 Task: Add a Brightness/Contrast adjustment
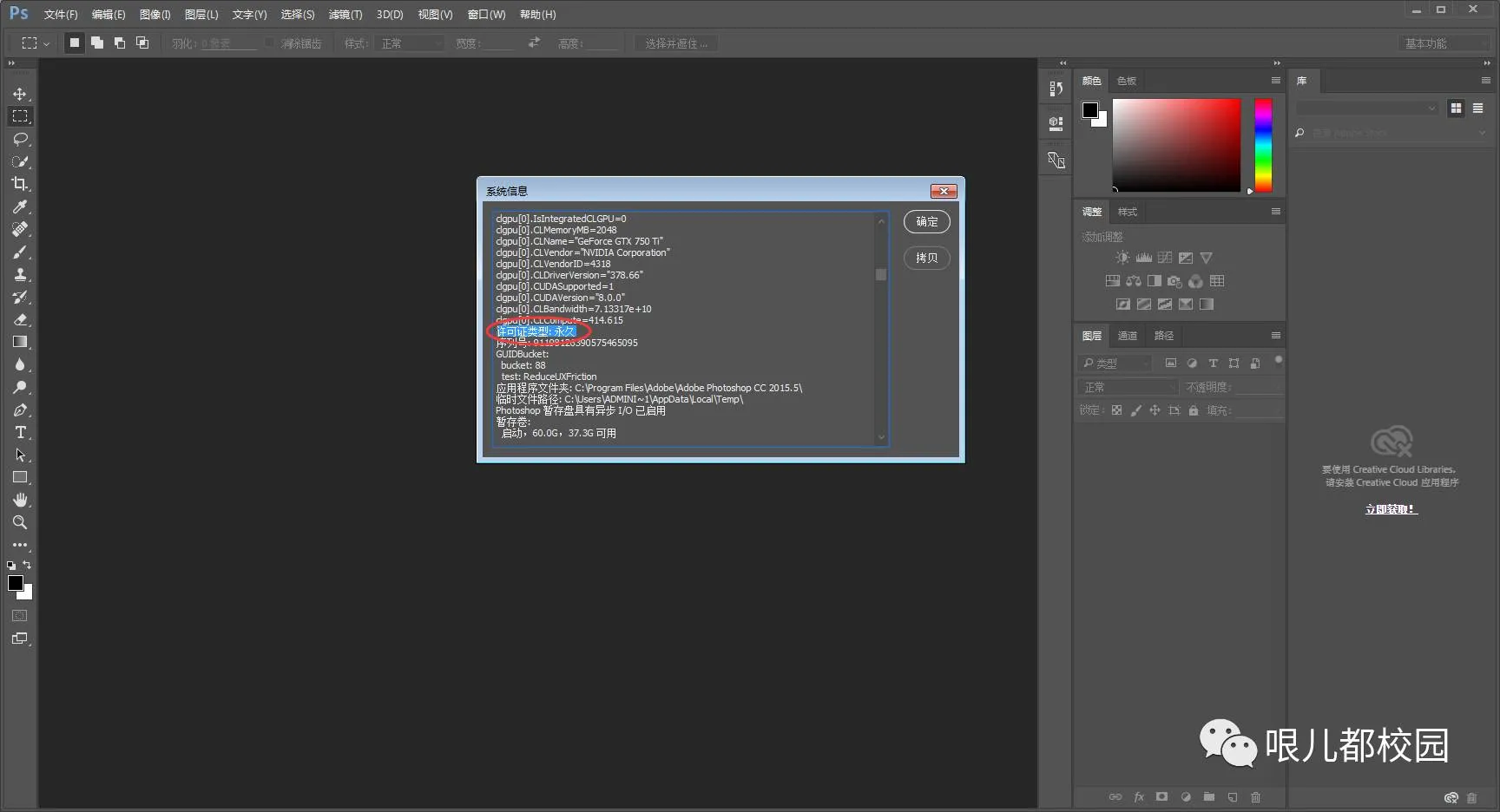(x=1122, y=258)
